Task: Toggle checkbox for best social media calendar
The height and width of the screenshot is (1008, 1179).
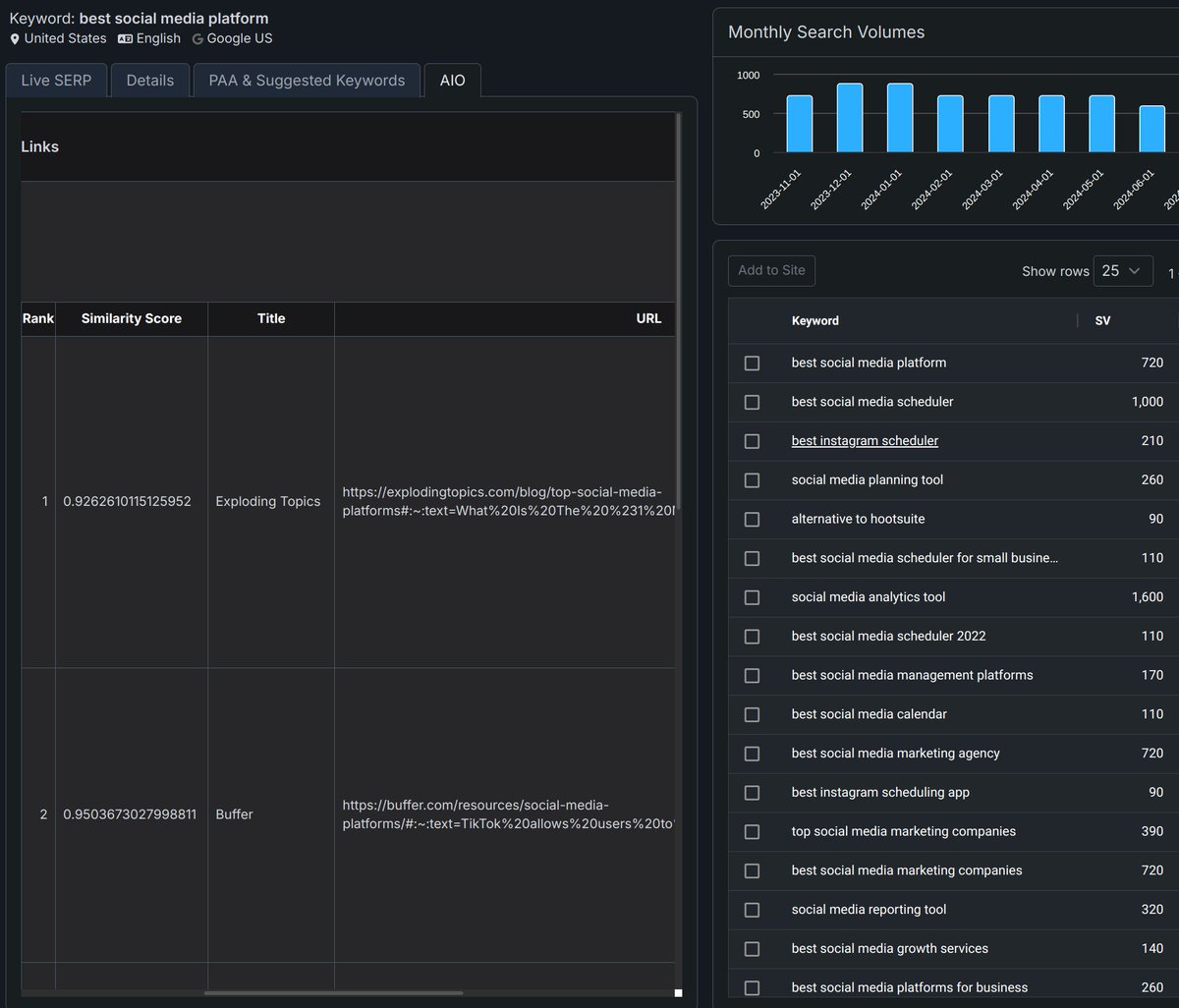Action: click(752, 714)
